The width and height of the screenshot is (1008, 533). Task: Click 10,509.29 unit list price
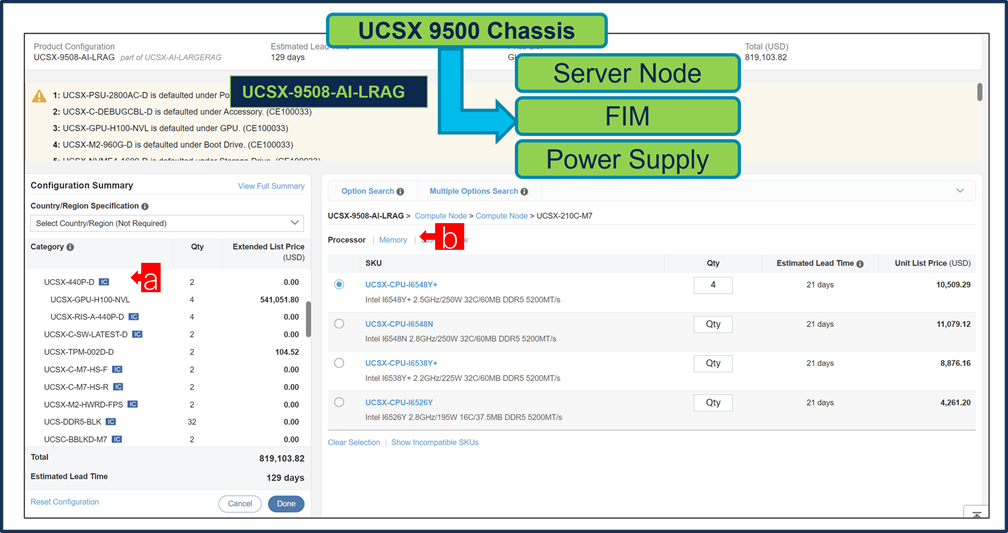coord(953,285)
